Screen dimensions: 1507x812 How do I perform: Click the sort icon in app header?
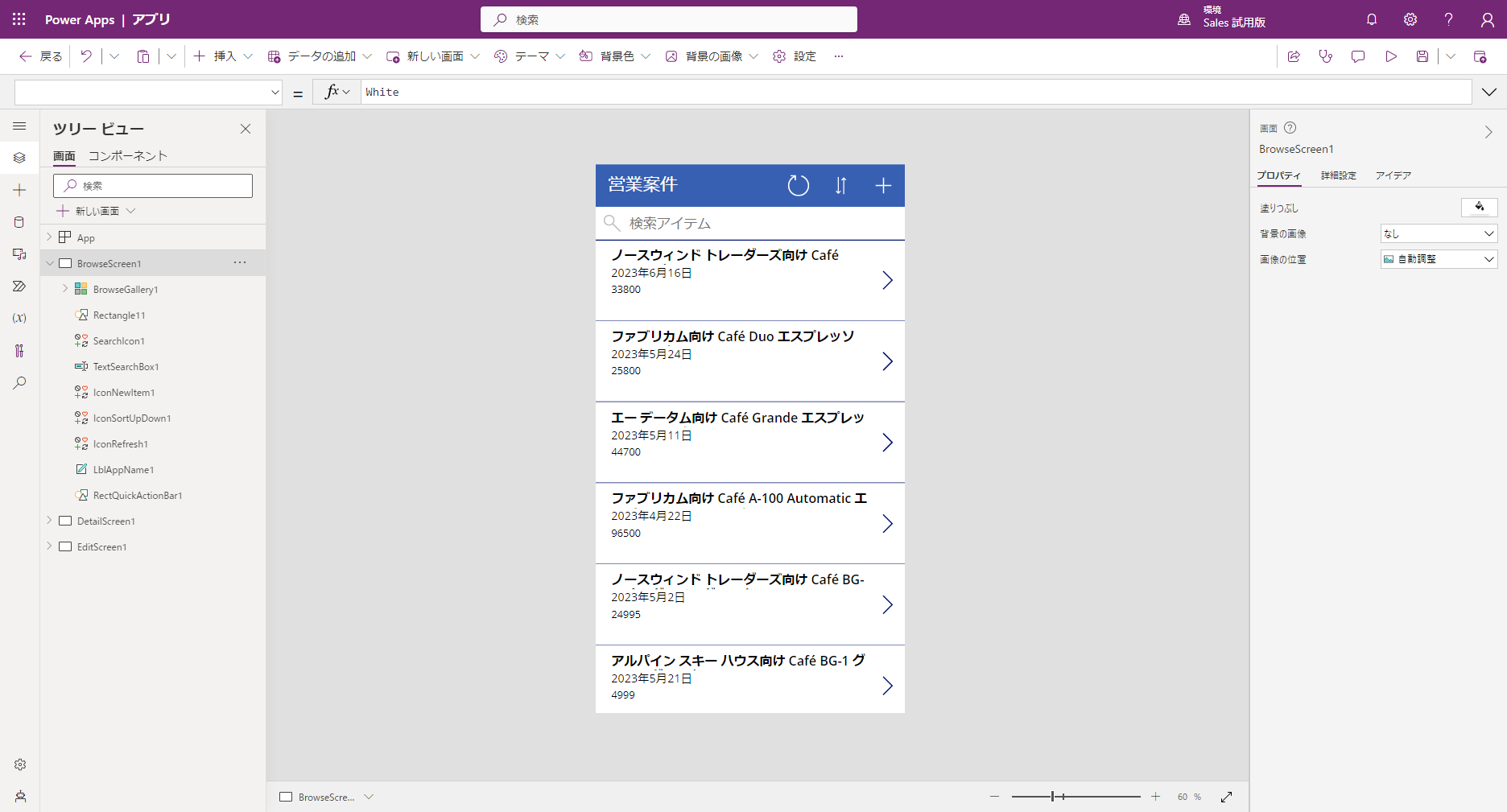[x=840, y=185]
